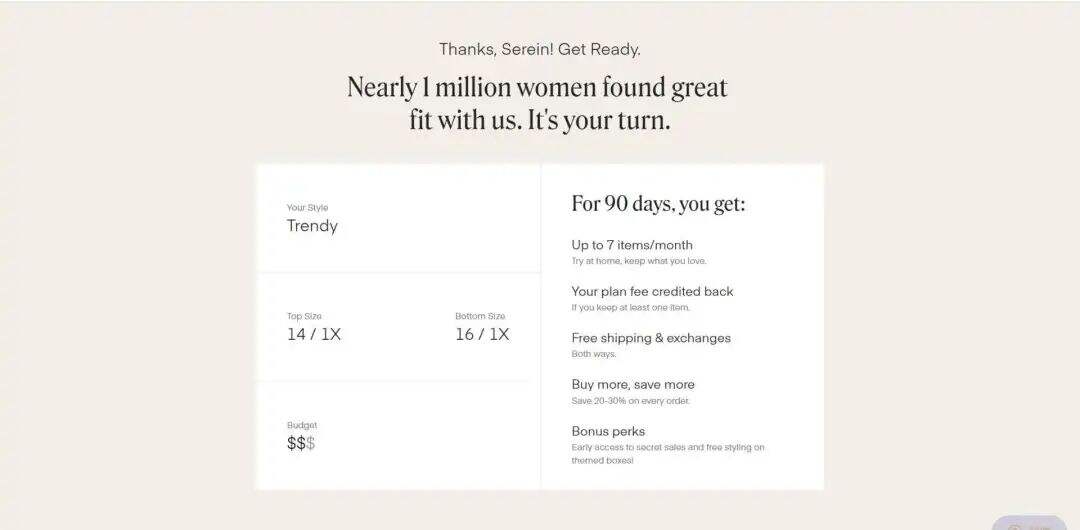Select the Top Size 14 / 1X value
Viewport: 1080px width, 530px height.
314,334
